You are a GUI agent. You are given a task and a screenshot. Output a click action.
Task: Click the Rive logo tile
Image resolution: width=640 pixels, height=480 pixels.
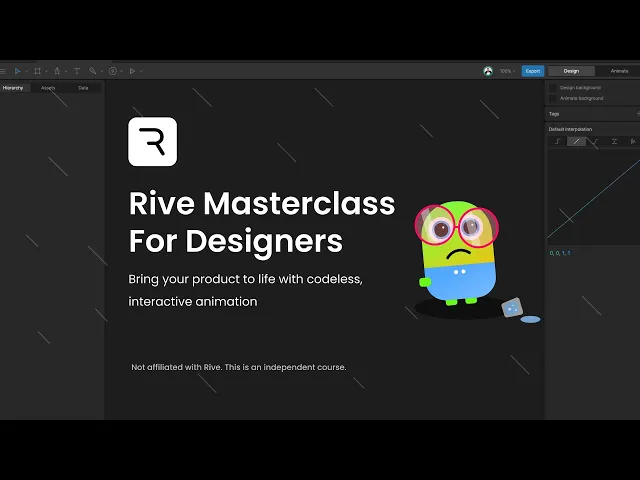pos(153,142)
